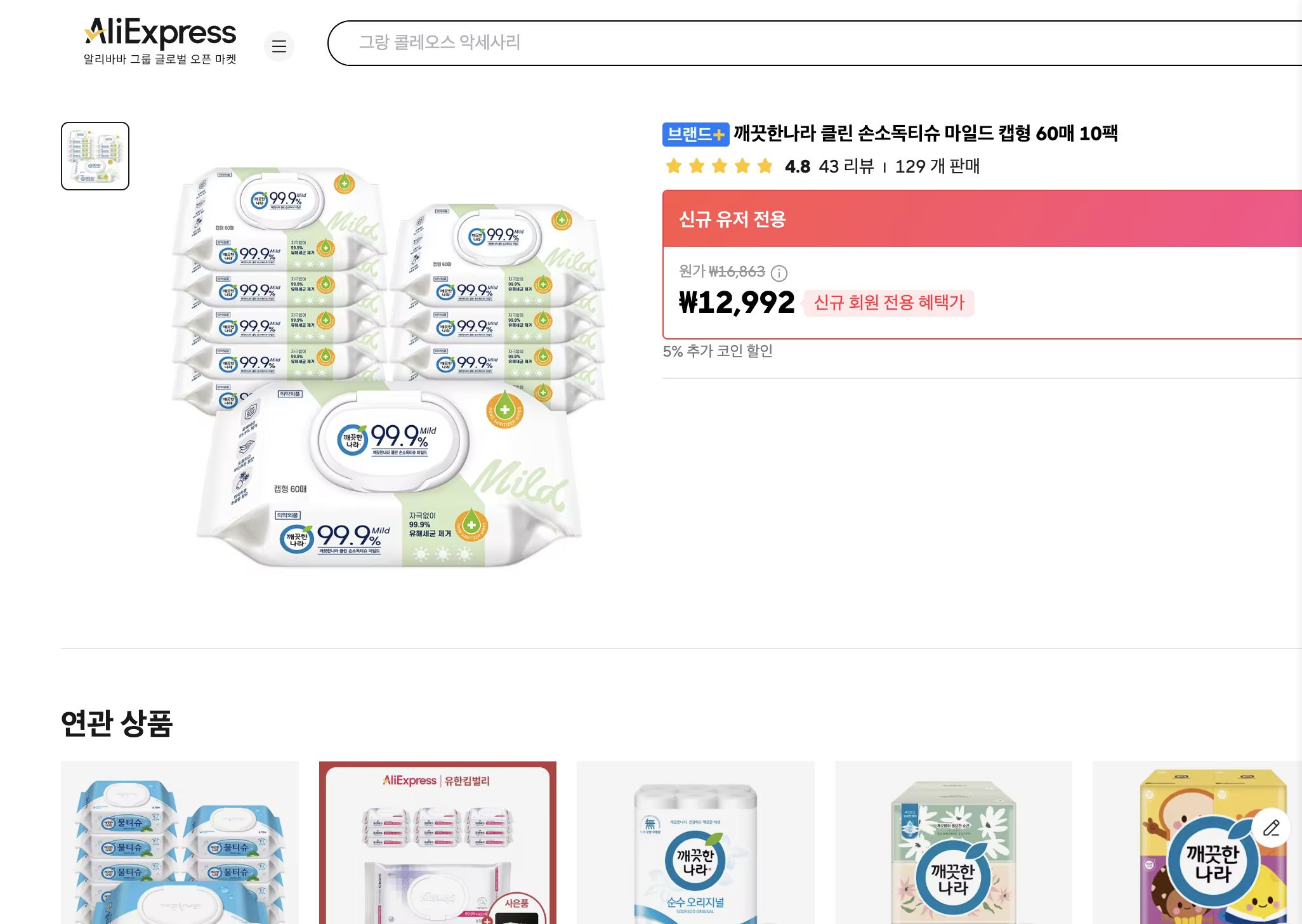Click the first gold rating star

click(x=674, y=166)
